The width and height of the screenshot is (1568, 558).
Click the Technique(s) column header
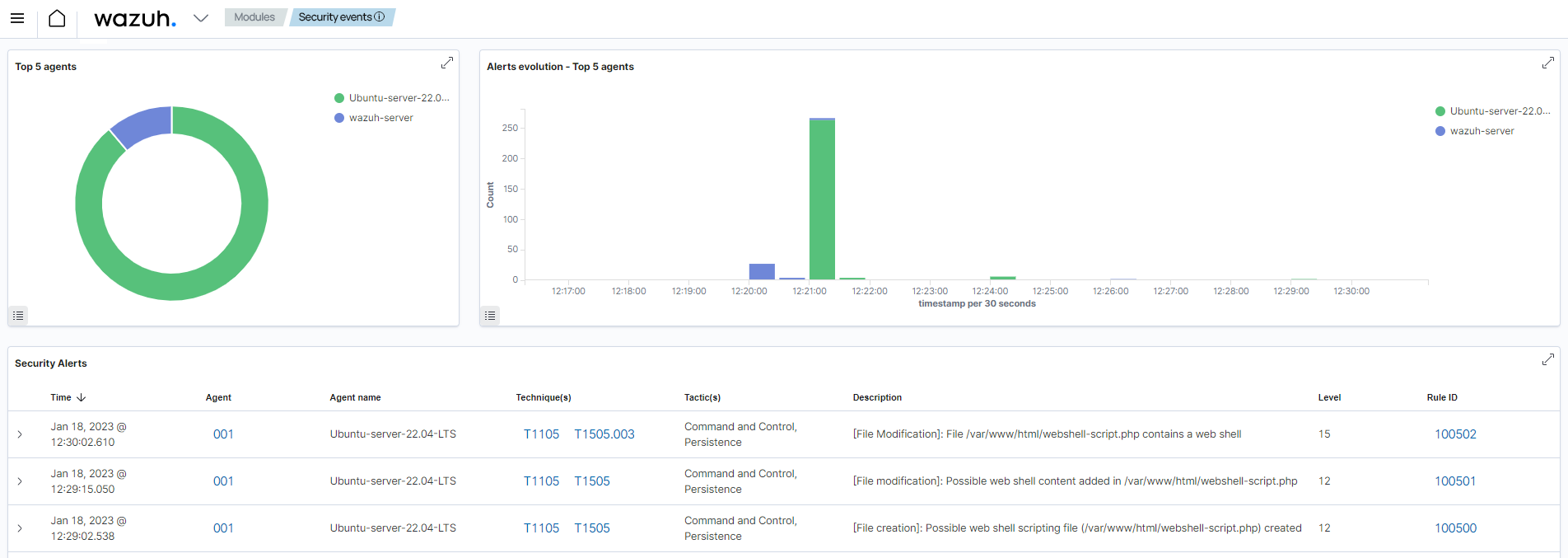544,397
